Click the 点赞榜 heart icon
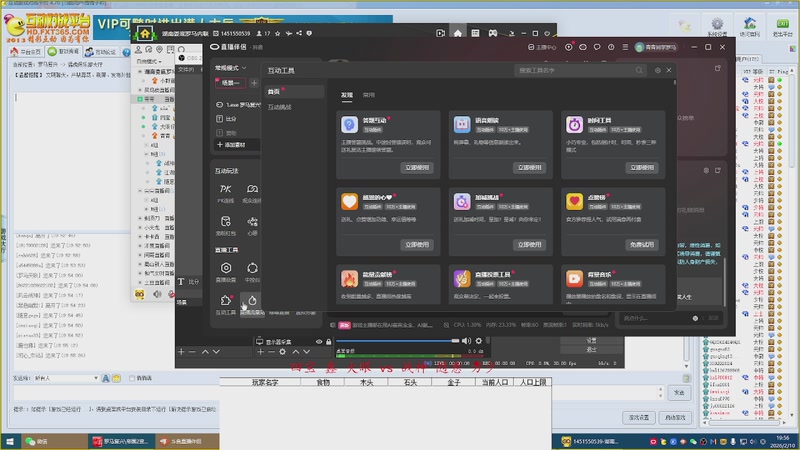800x450 pixels. click(575, 201)
